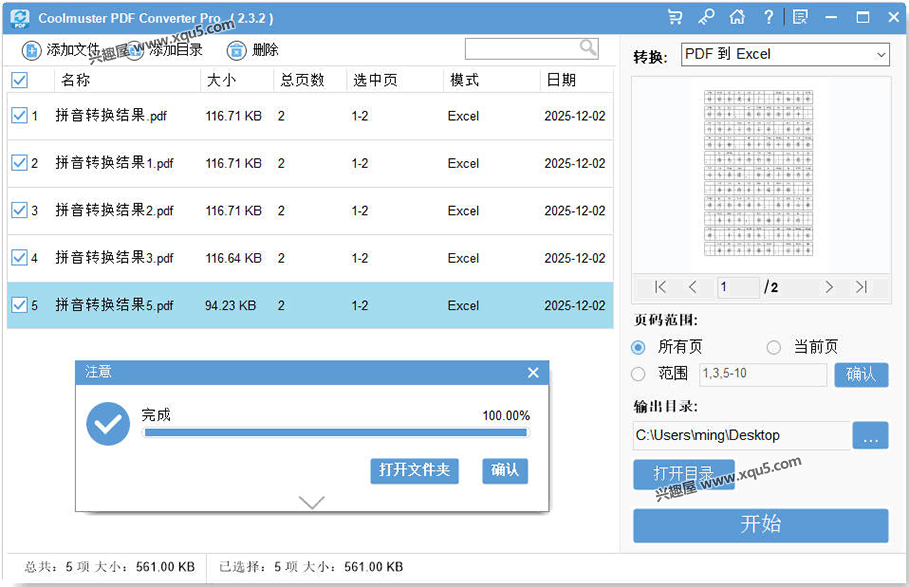Select the 当前页 radio button
Screen dimensions: 909x587
tap(775, 346)
